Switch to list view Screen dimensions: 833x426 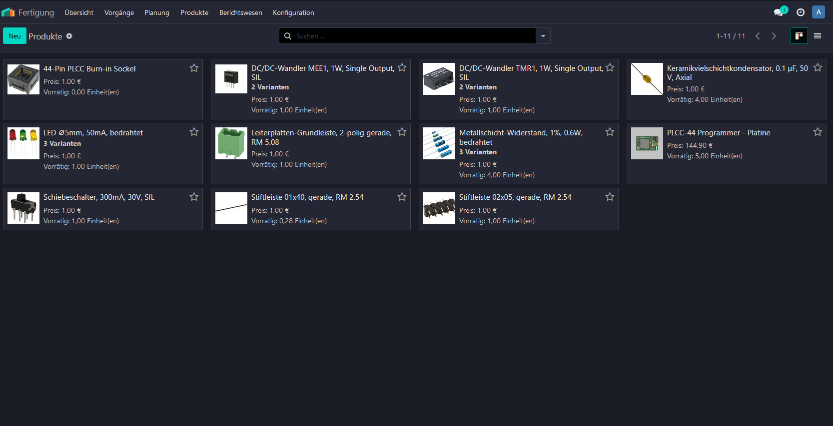(x=817, y=36)
